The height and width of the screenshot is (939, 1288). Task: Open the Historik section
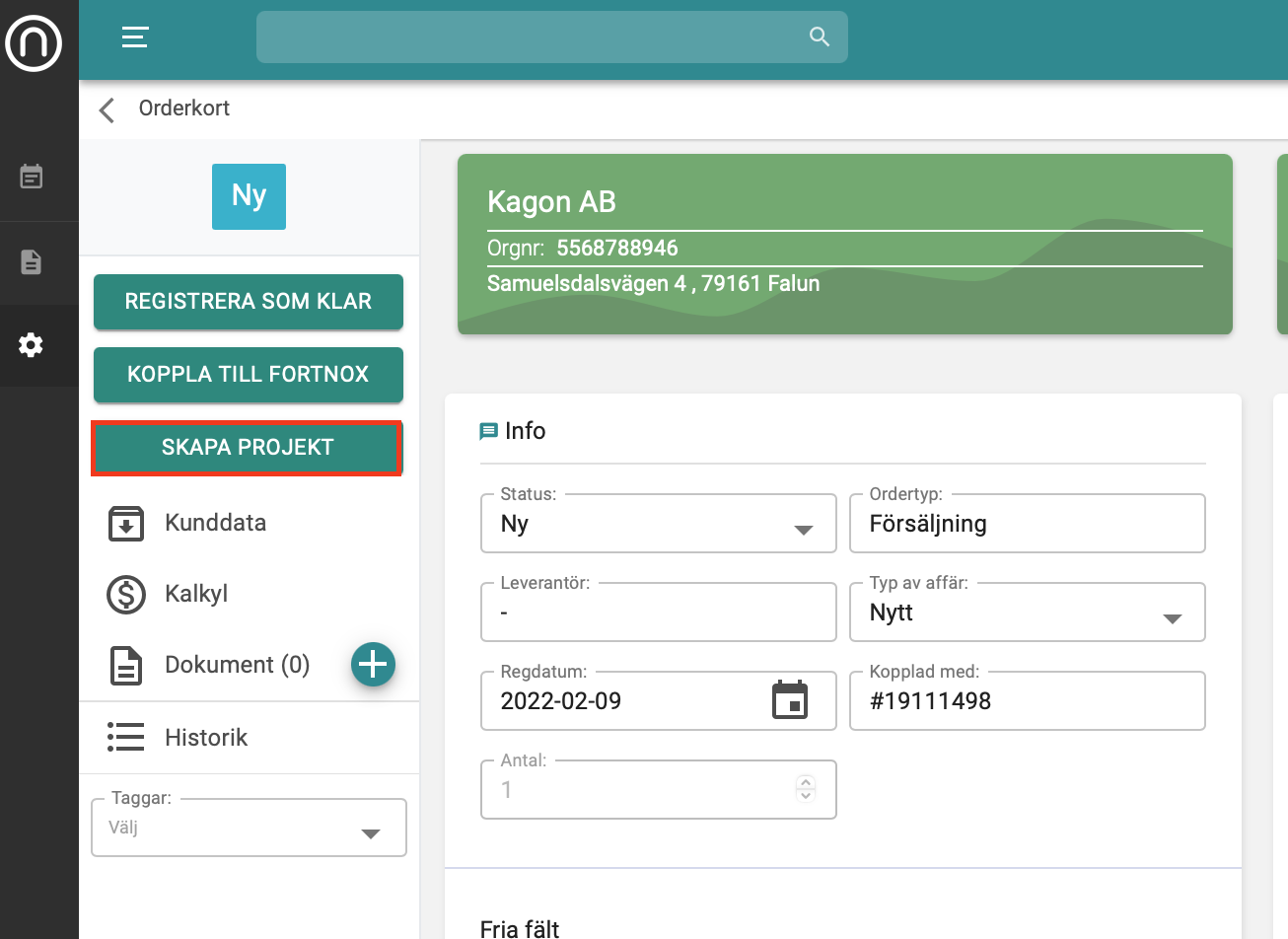[x=206, y=738]
